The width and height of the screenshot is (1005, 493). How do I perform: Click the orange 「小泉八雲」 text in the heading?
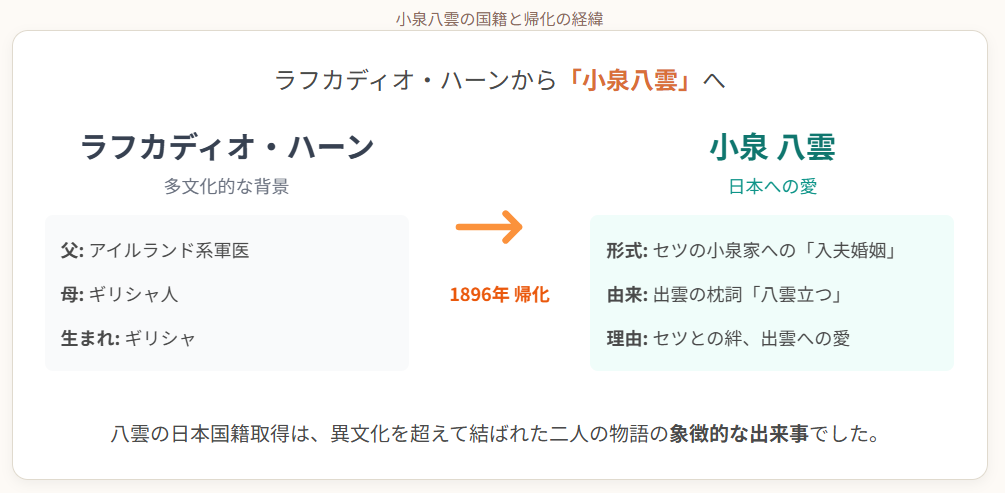point(628,81)
